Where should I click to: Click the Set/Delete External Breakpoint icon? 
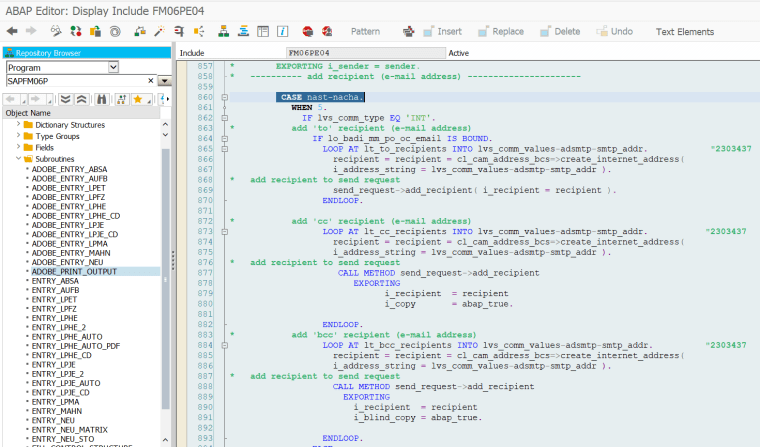[327, 32]
